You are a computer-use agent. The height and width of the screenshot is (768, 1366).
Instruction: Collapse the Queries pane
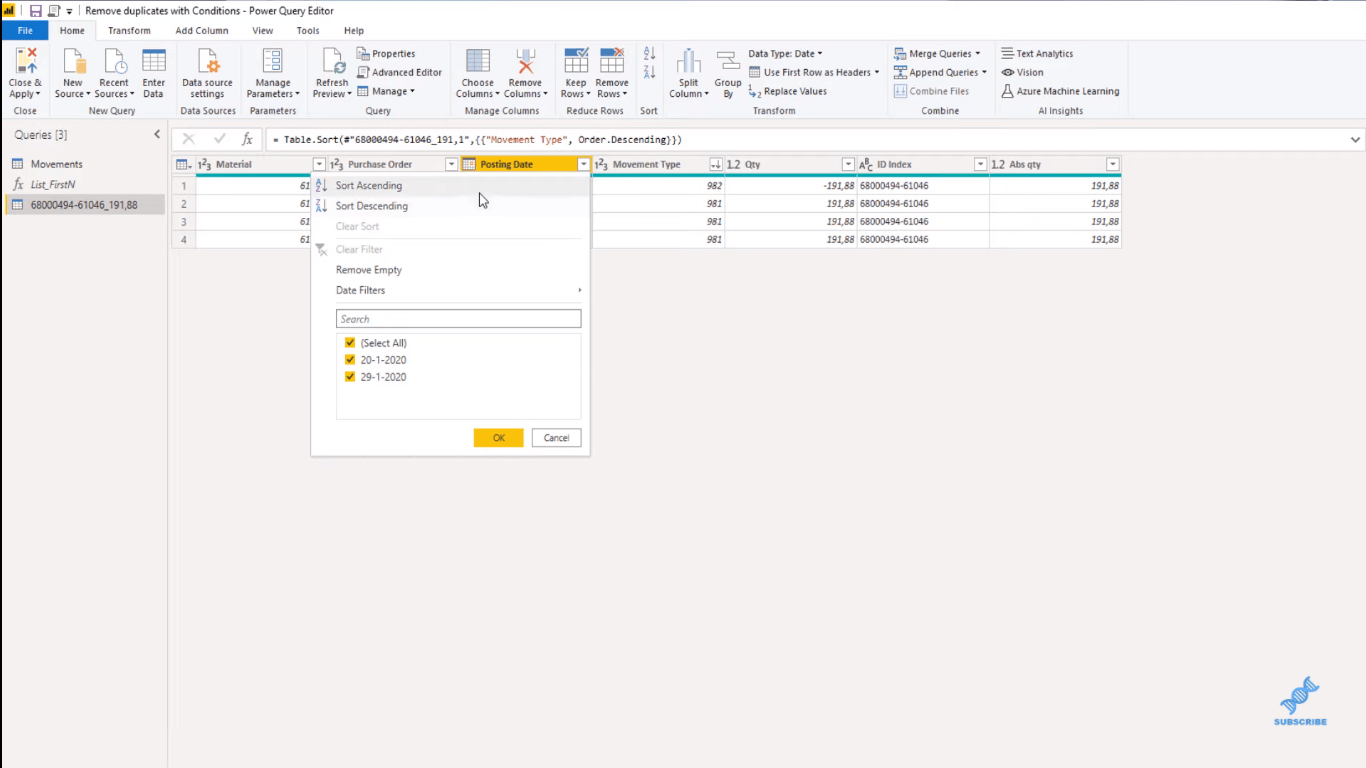(x=157, y=134)
